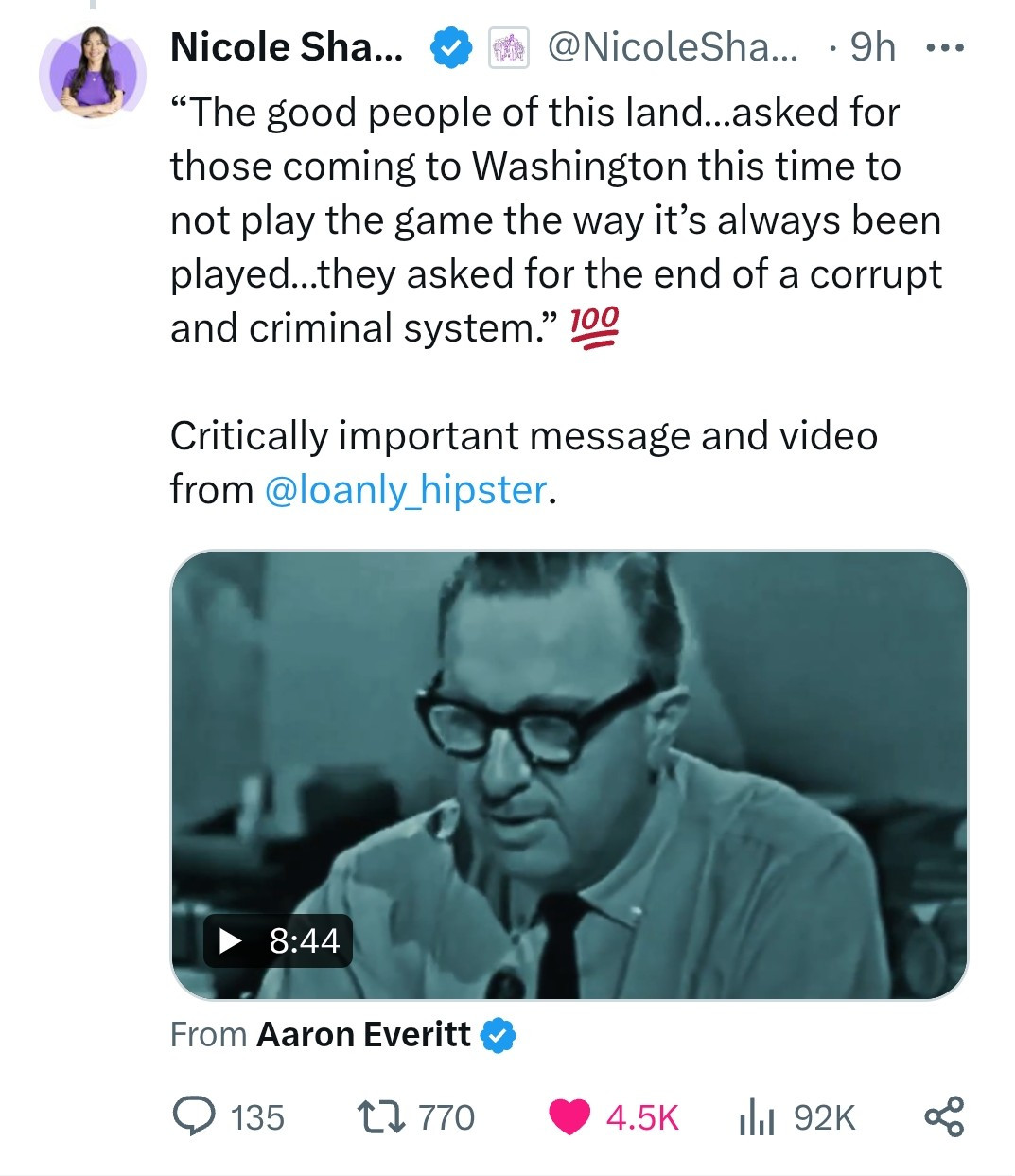Click the Nicole Sha... display name
The image size is (1015, 1176).
(285, 47)
